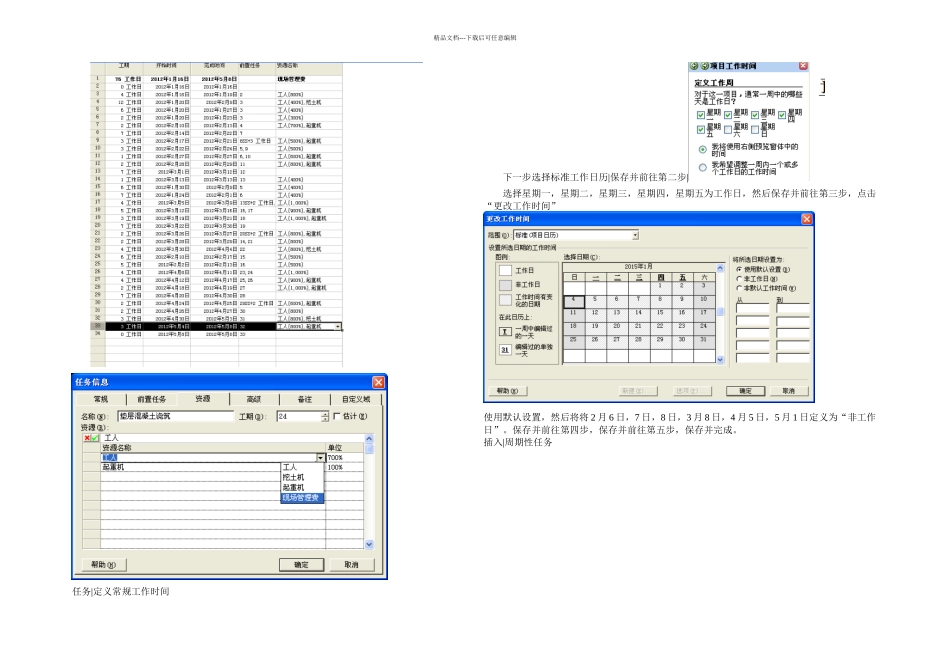Close the 任务信息 dialog
The height and width of the screenshot is (672, 950).
(378, 382)
